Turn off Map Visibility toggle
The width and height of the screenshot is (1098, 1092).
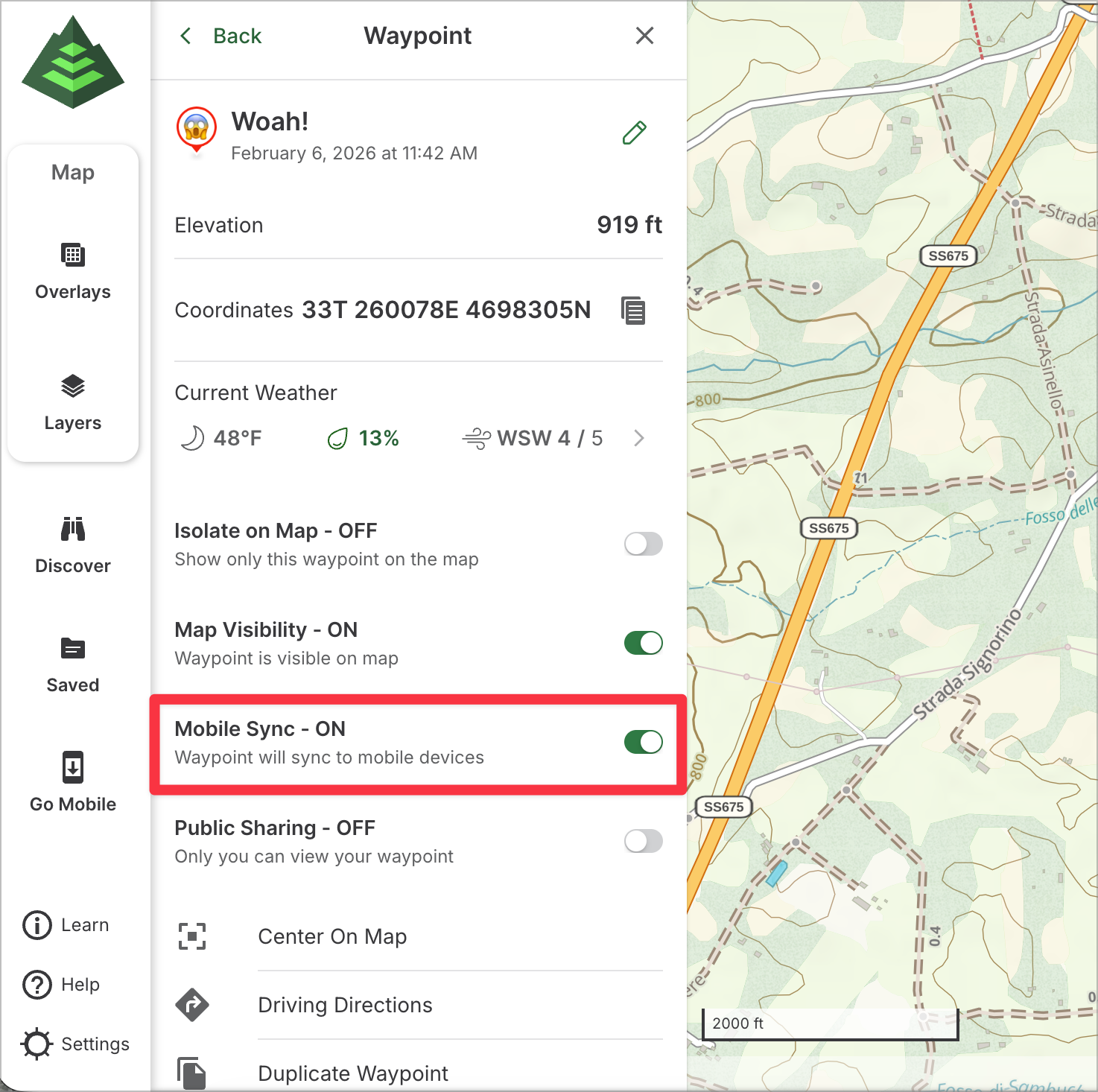pos(643,643)
